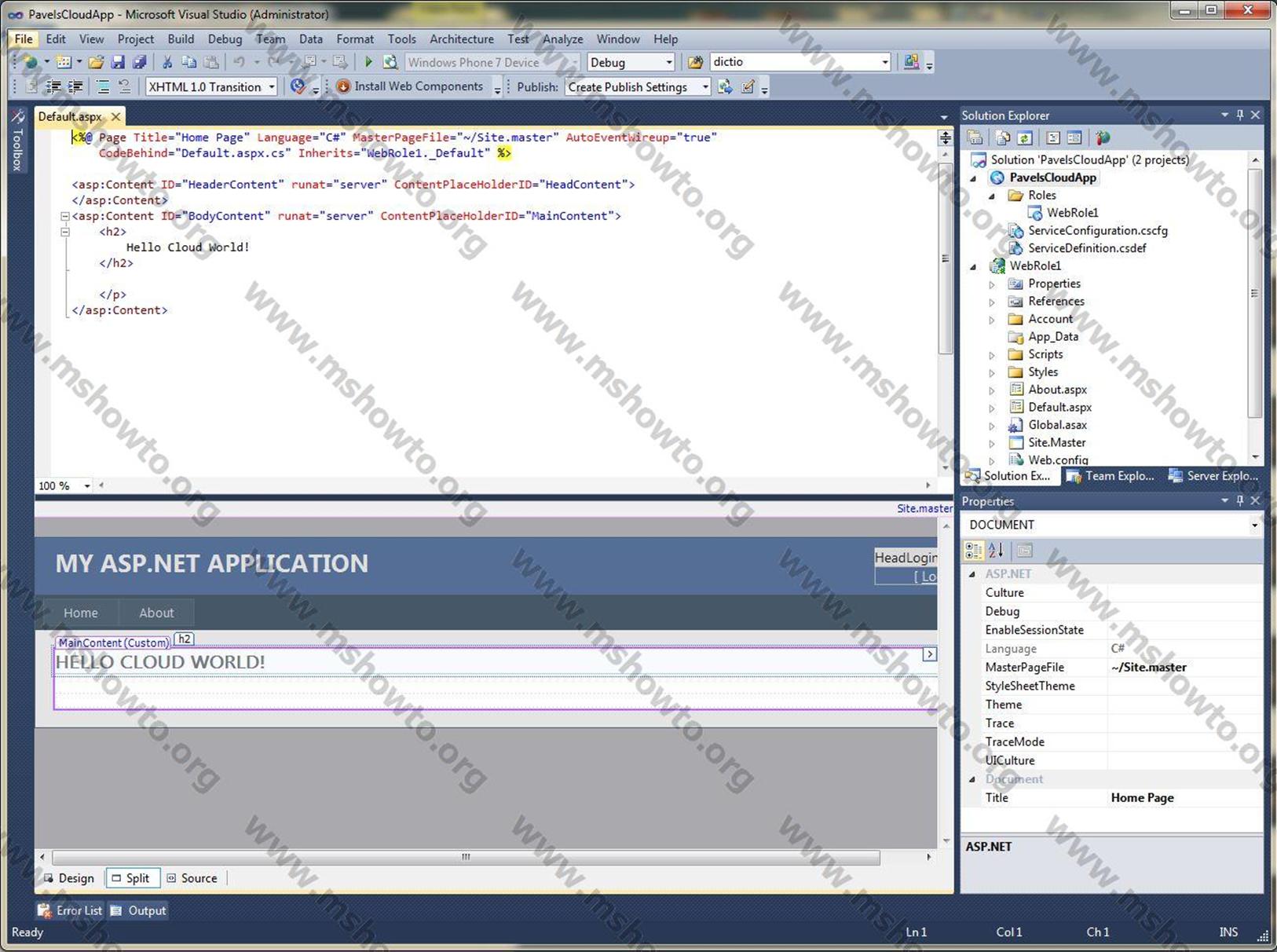Open Create Publish Settings dropdown
This screenshot has height=952, width=1277.
(x=705, y=86)
